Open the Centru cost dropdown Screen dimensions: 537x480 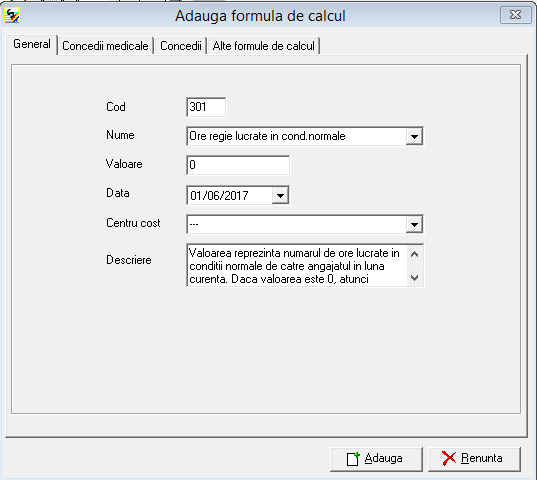[414, 225]
